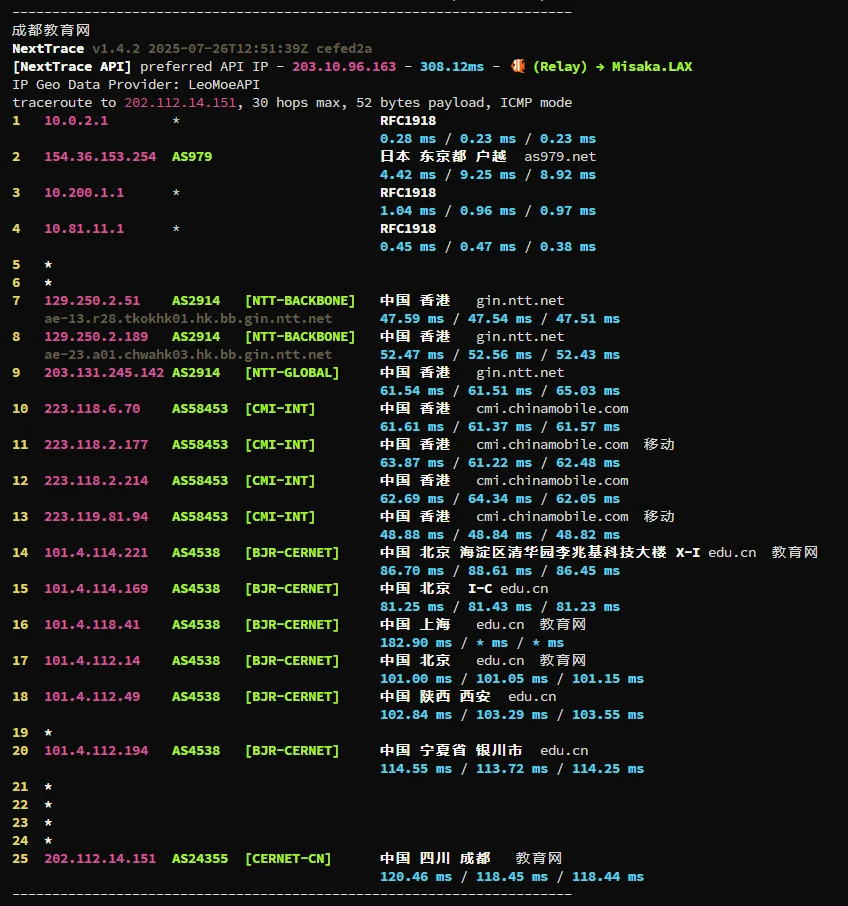Screen dimensions: 848x906
Task: Click the 海淀区清华园李兆基科技大楼 location text
Action: [563, 552]
